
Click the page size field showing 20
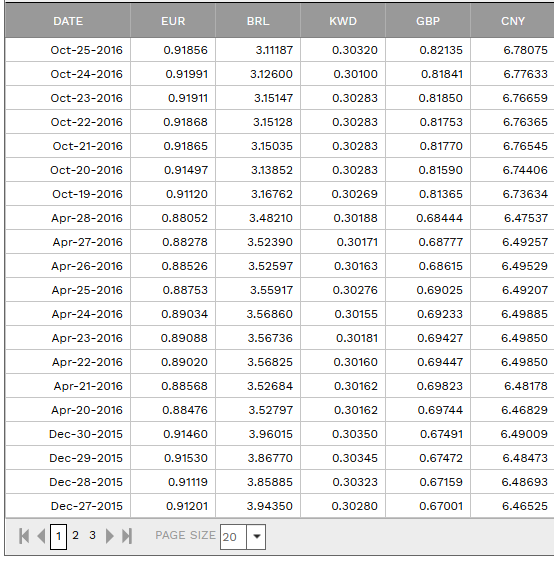click(233, 536)
